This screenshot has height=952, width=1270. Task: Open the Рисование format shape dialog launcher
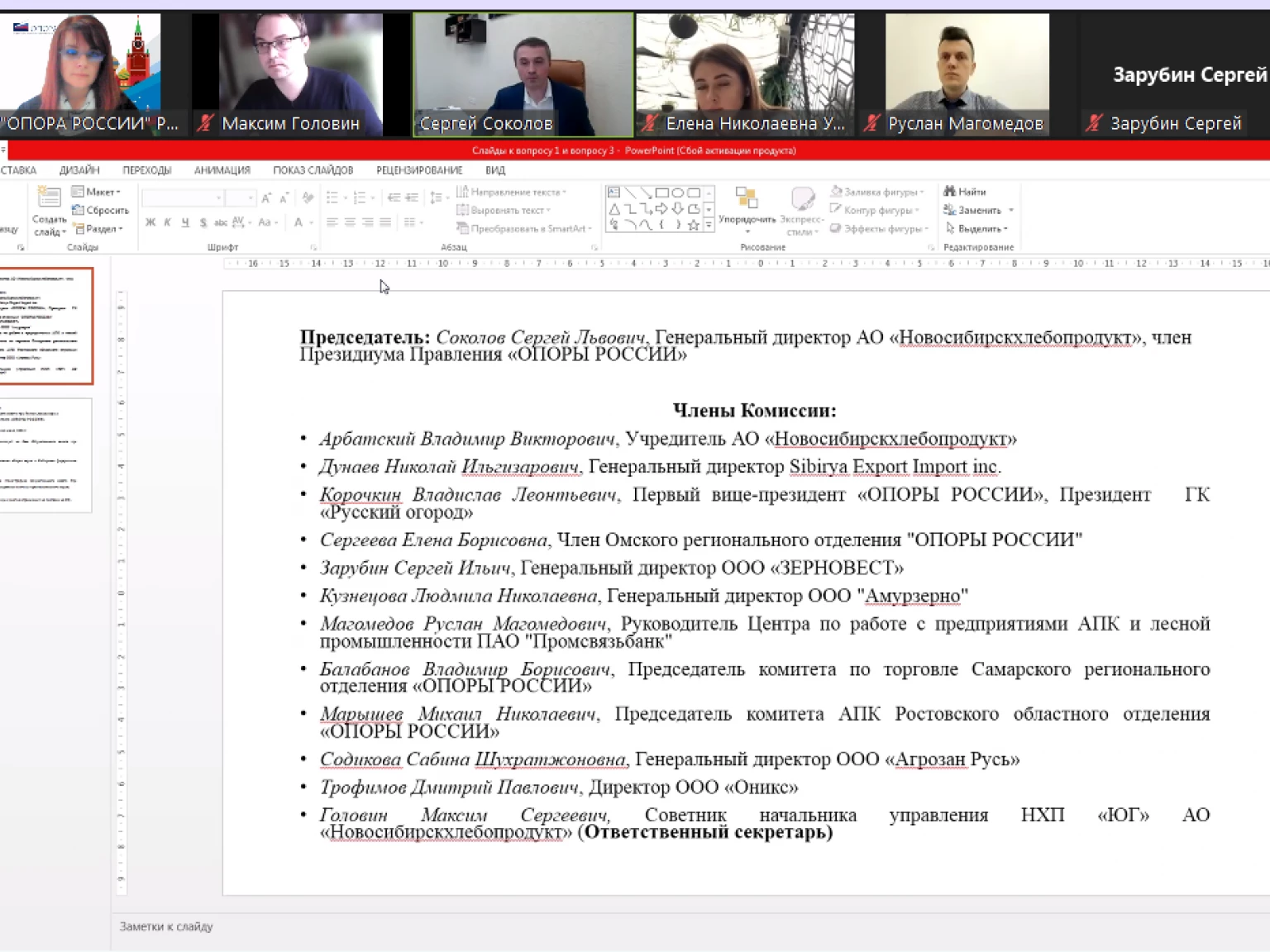[x=931, y=247]
